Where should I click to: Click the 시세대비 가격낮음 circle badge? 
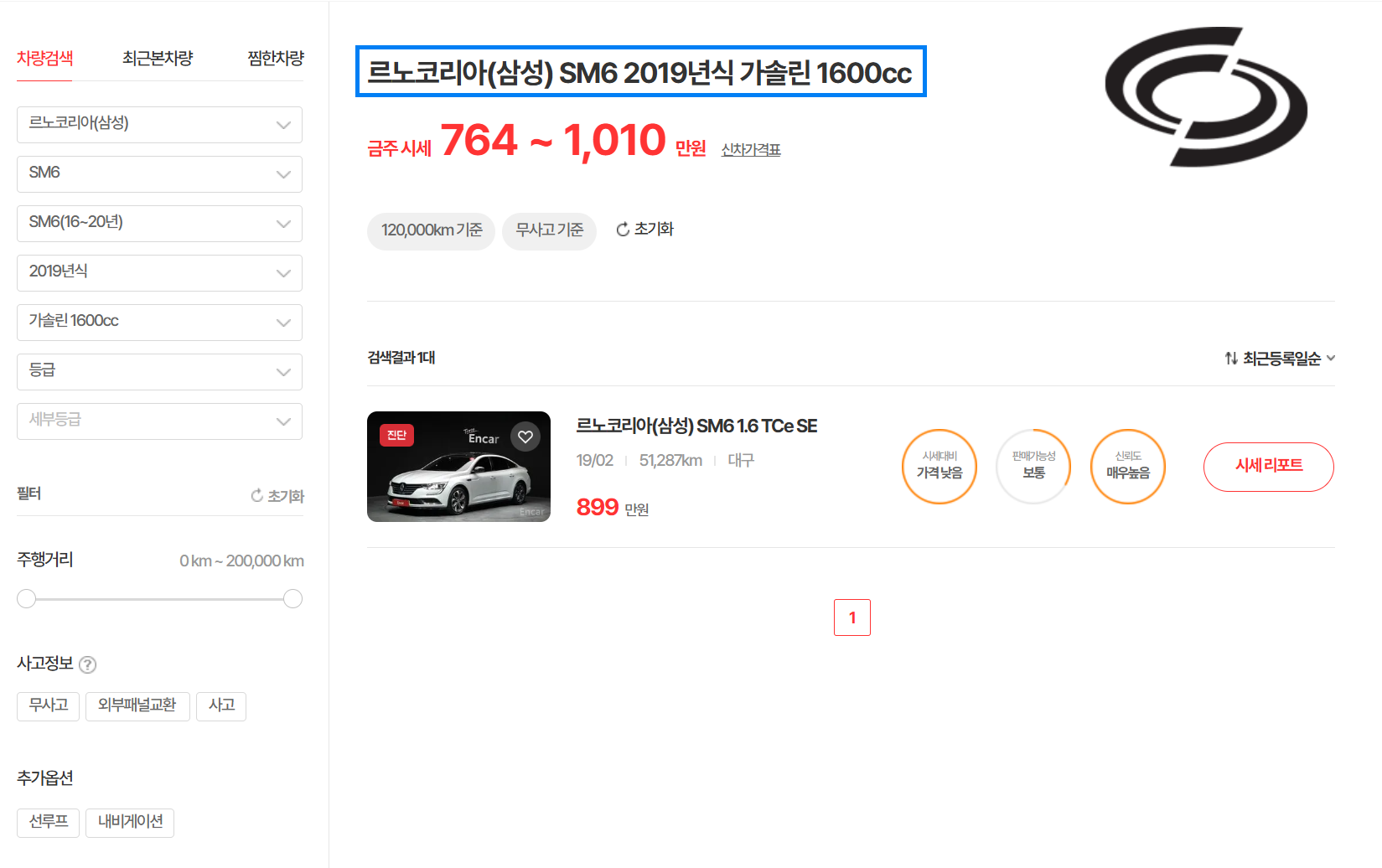[939, 467]
